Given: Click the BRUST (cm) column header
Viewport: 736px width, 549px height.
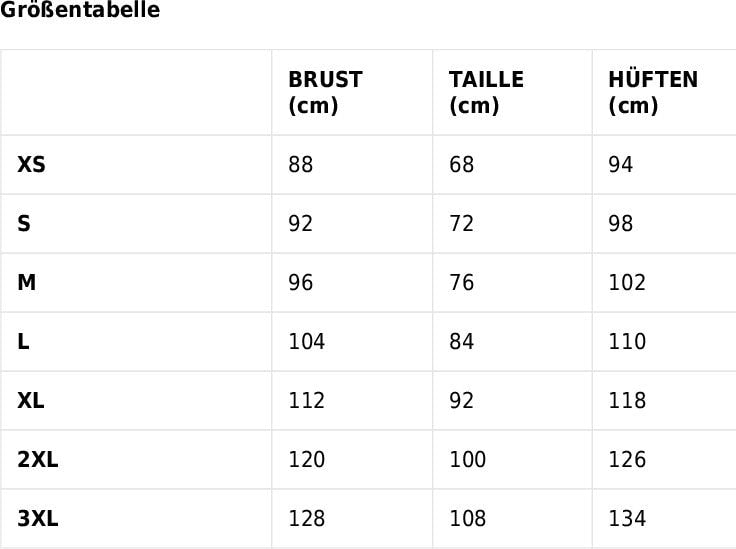Looking at the screenshot, I should pyautogui.click(x=325, y=92).
